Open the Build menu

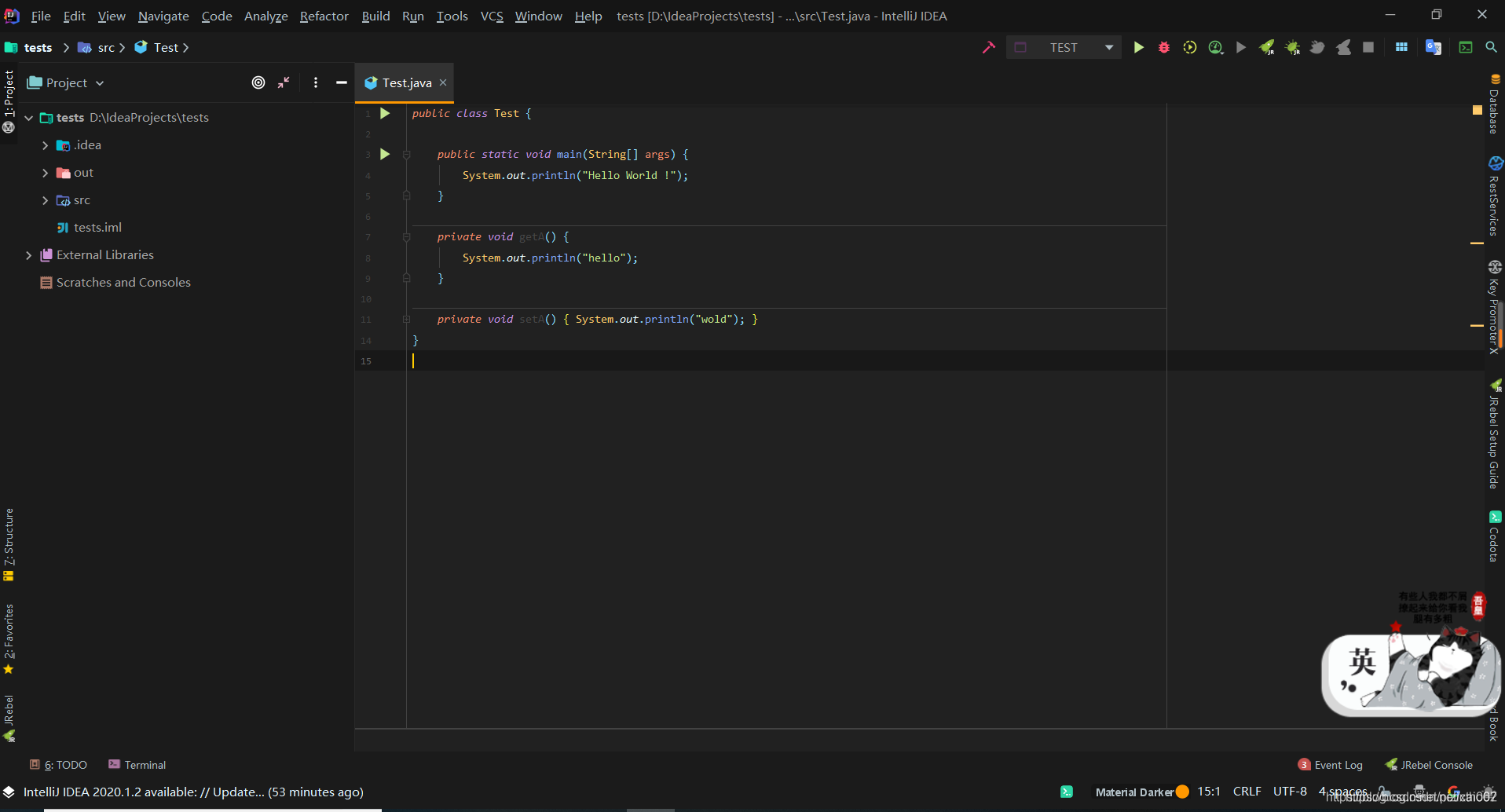(375, 16)
